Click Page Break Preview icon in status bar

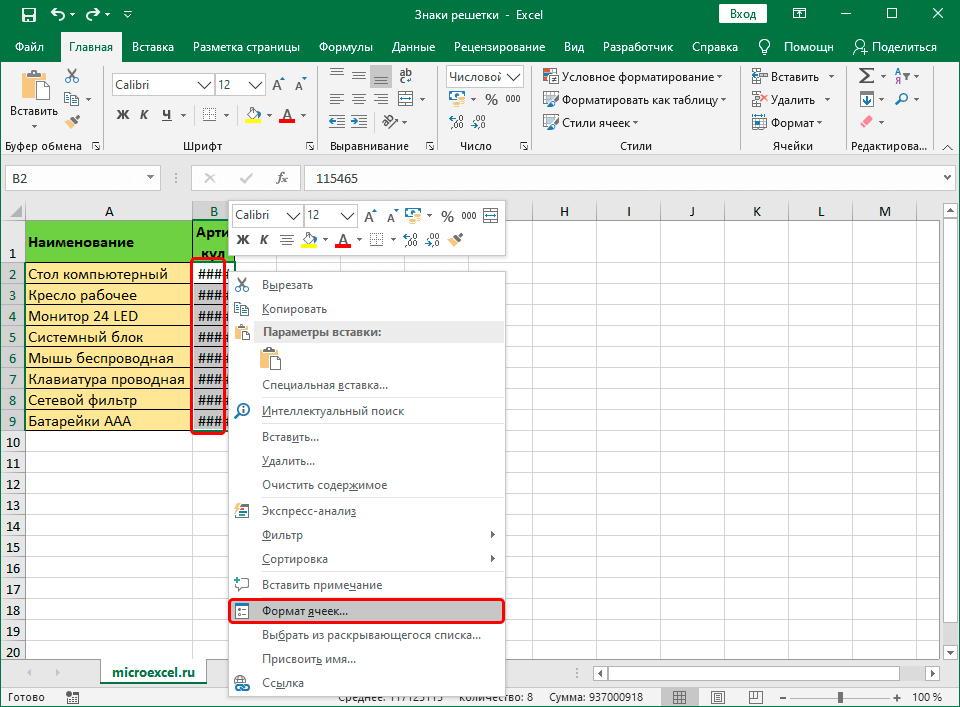[x=756, y=697]
